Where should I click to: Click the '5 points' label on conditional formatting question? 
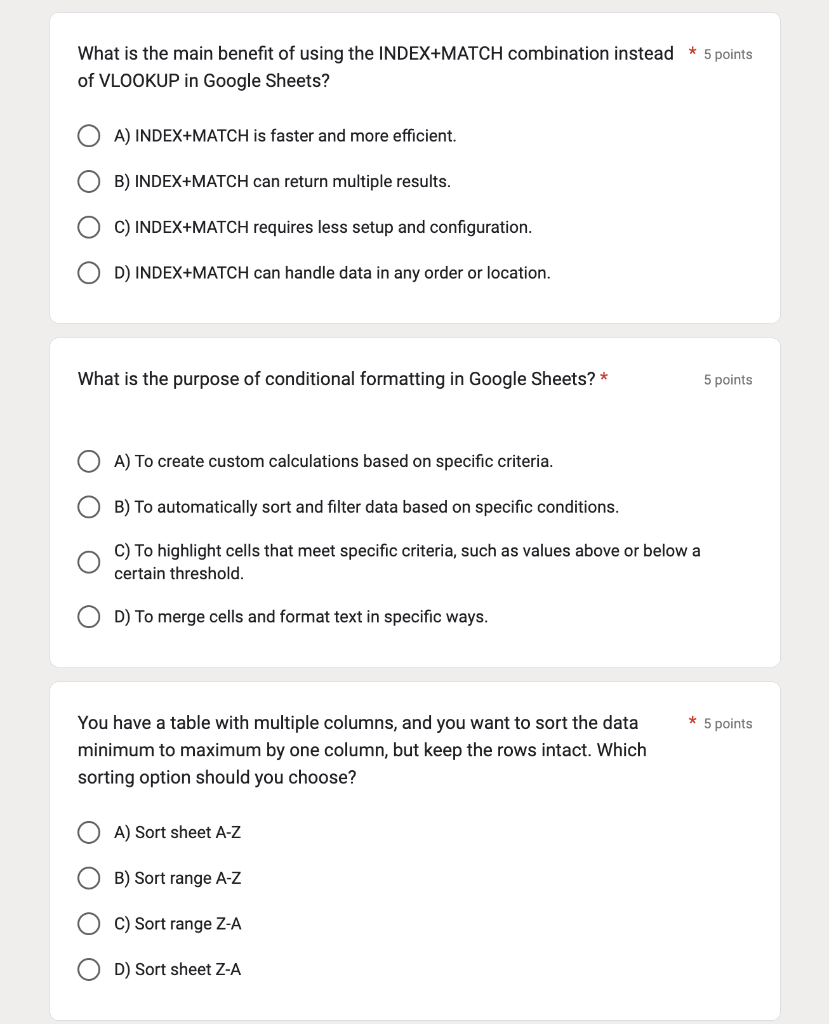tap(728, 379)
